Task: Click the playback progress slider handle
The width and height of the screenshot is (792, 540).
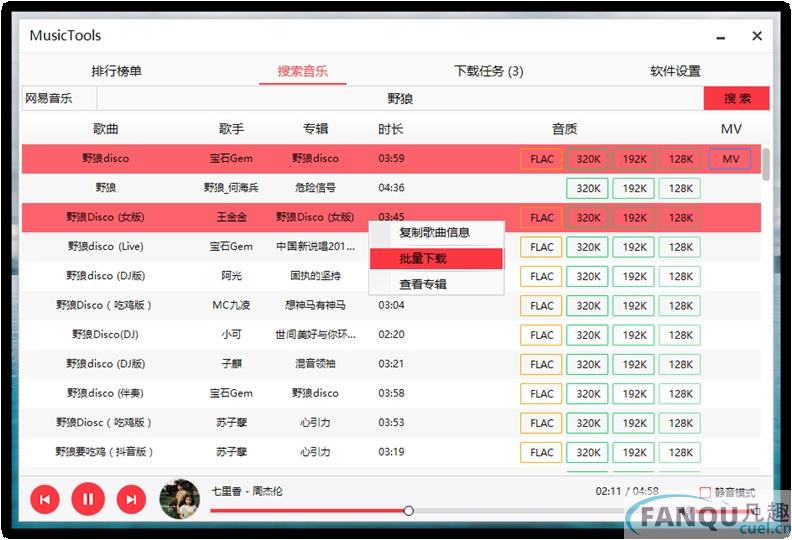Action: coord(408,511)
